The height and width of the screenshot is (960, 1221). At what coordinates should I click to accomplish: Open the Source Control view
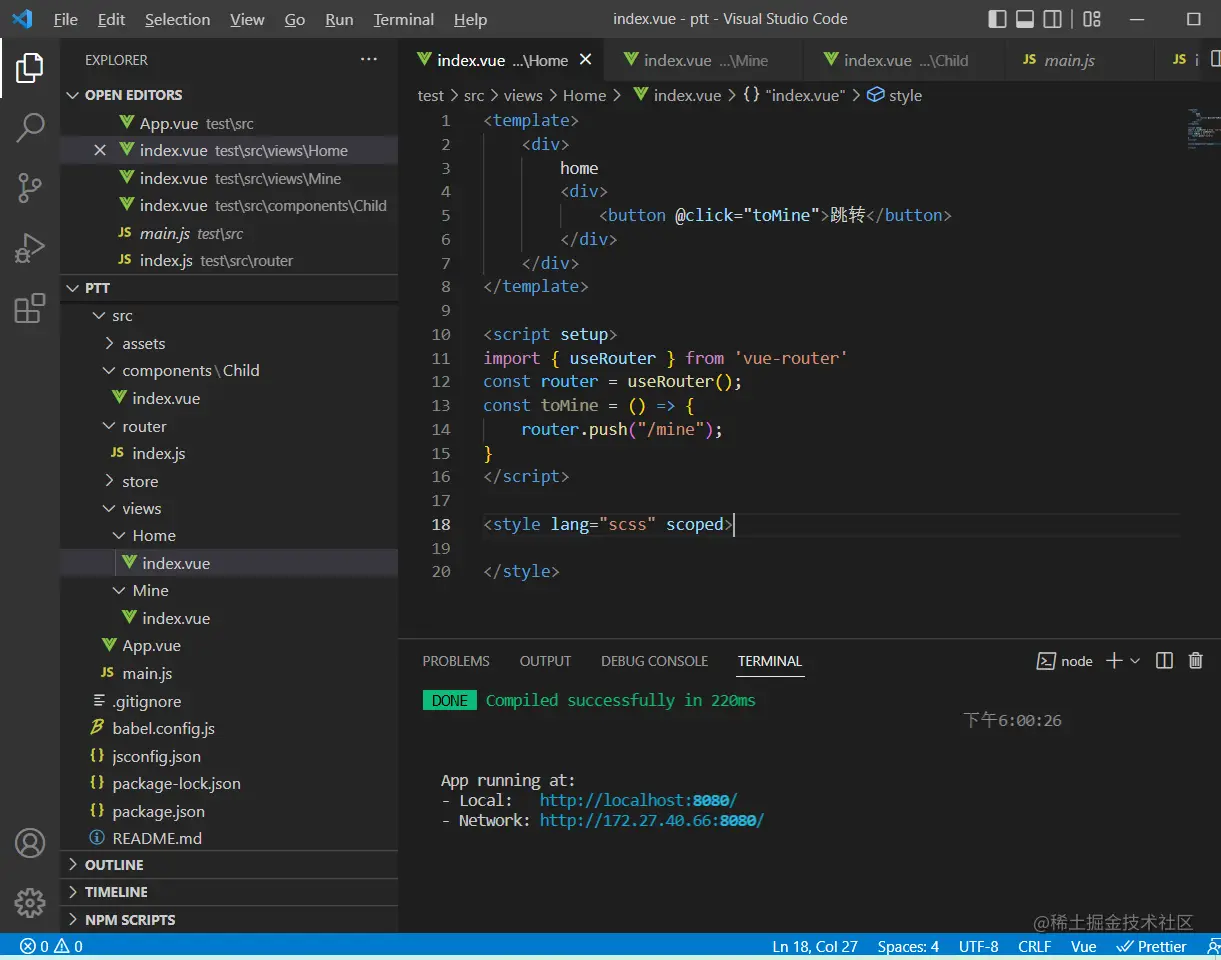[x=30, y=187]
